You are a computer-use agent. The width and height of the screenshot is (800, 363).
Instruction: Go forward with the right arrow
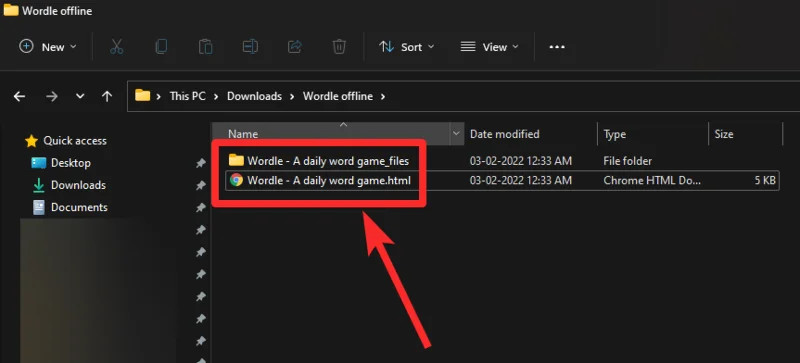click(52, 96)
